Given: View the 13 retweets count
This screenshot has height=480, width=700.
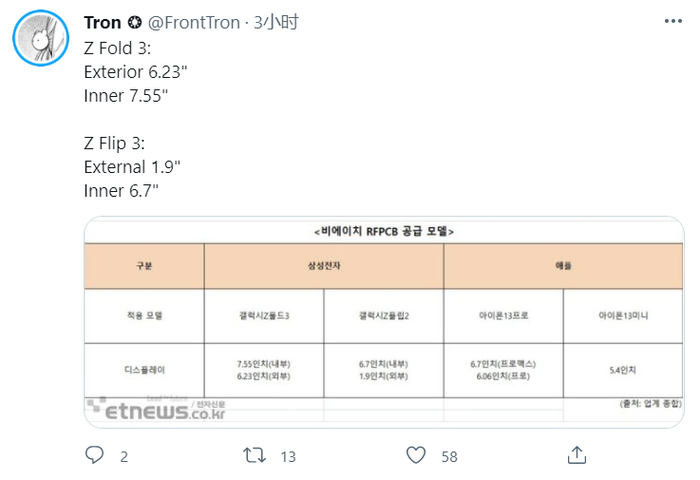Looking at the screenshot, I should coord(288,456).
